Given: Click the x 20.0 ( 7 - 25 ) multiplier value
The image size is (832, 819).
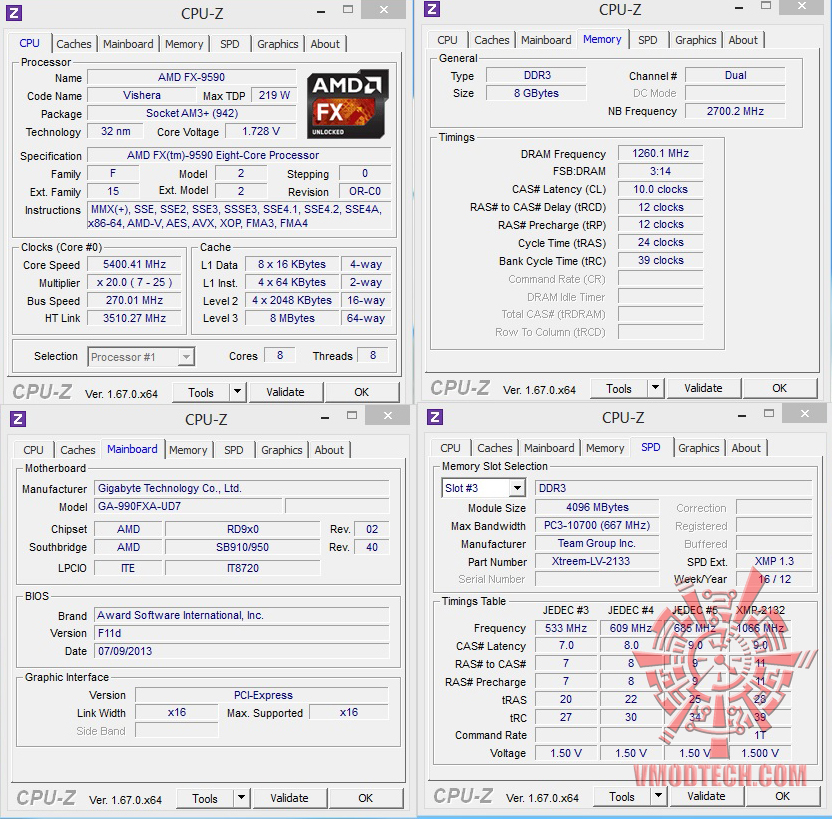Looking at the screenshot, I should point(134,282).
